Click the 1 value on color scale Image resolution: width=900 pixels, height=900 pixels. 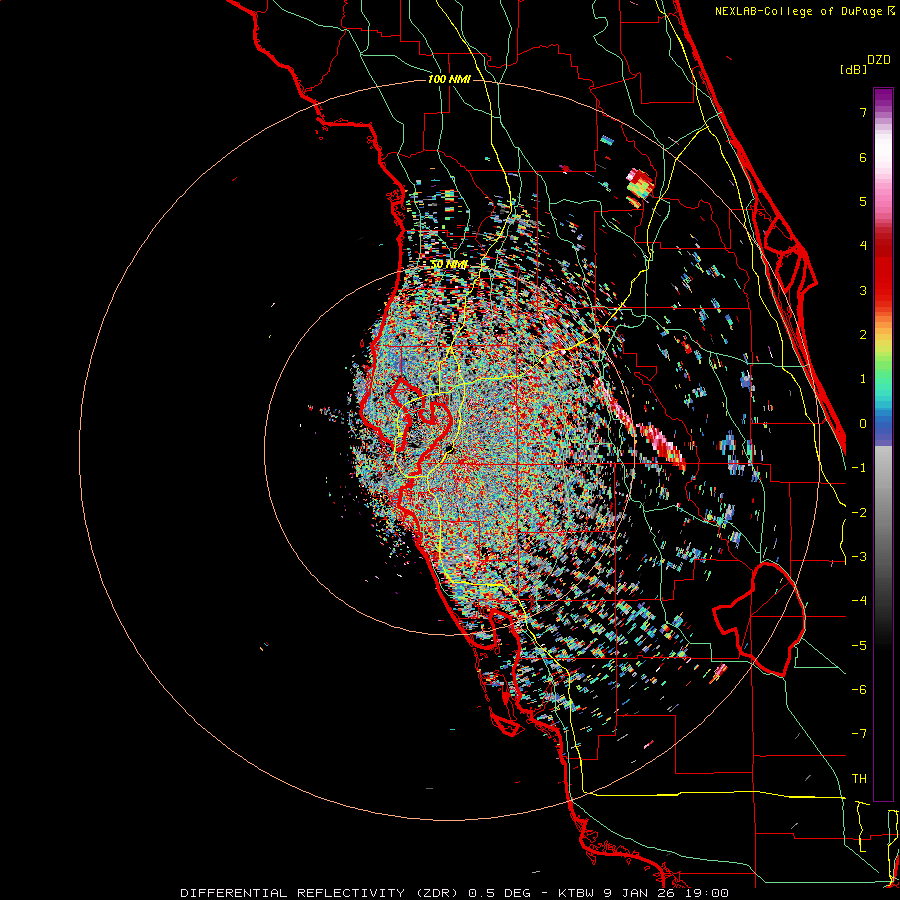point(863,379)
